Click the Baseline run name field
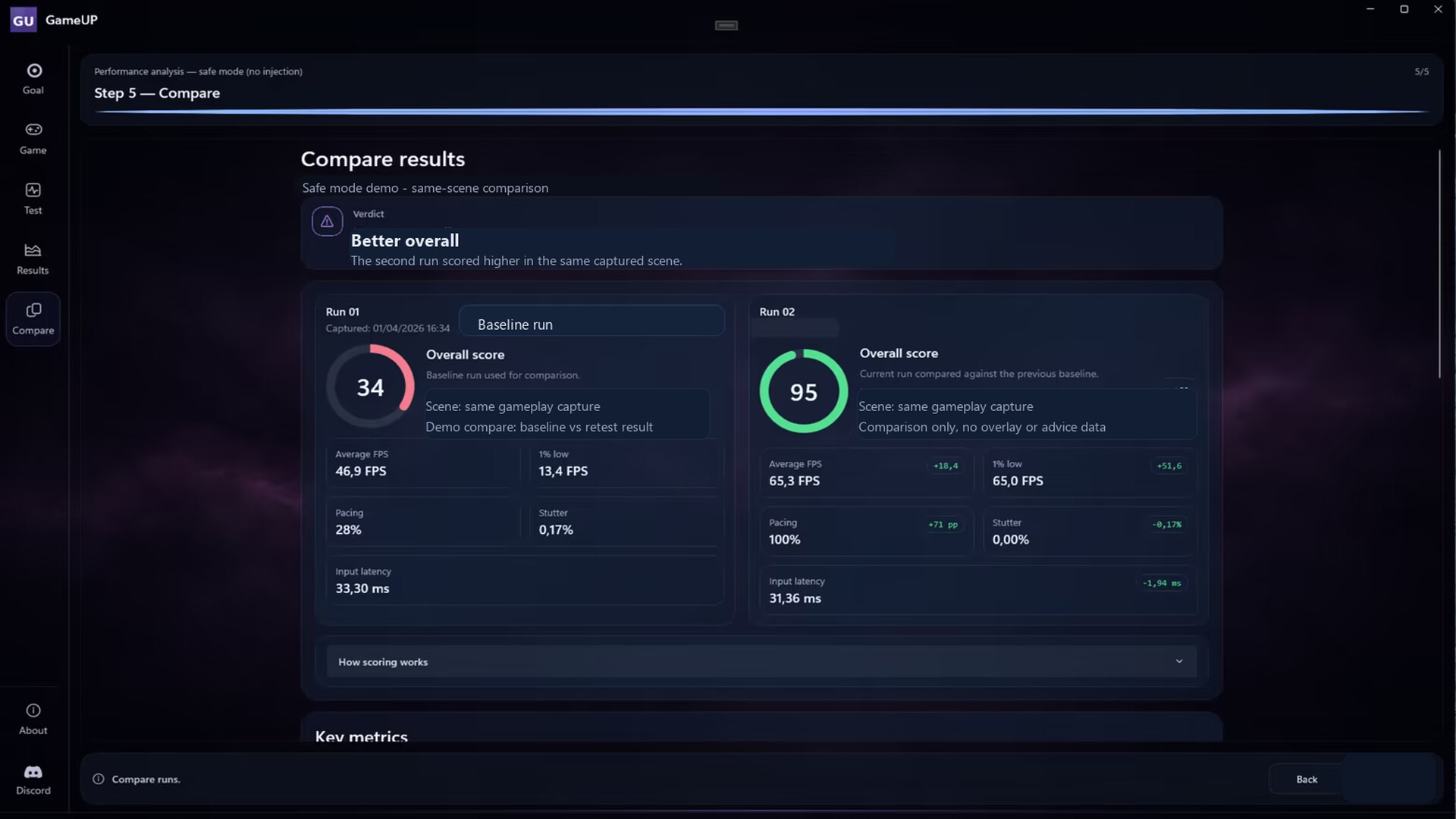 coord(591,321)
